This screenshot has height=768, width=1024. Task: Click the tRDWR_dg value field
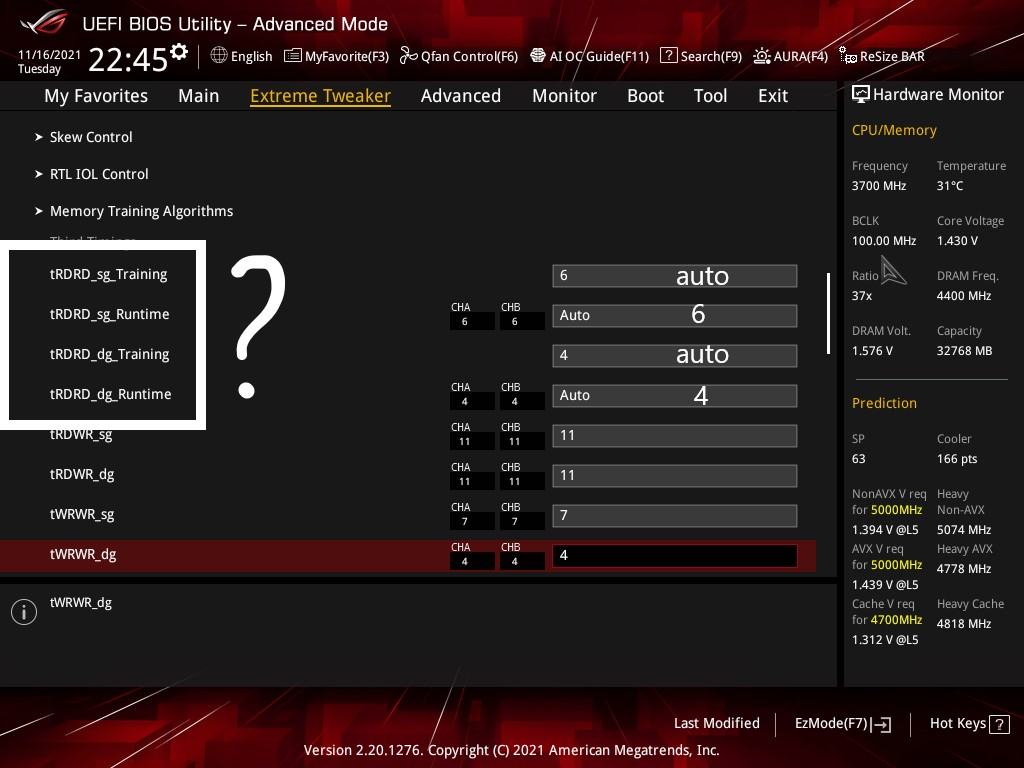(675, 475)
